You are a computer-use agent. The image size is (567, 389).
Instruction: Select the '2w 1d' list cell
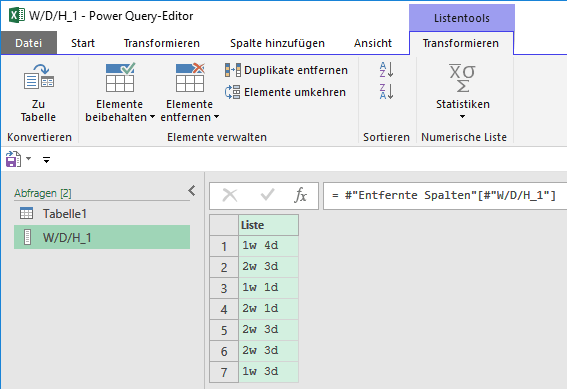(x=268, y=309)
